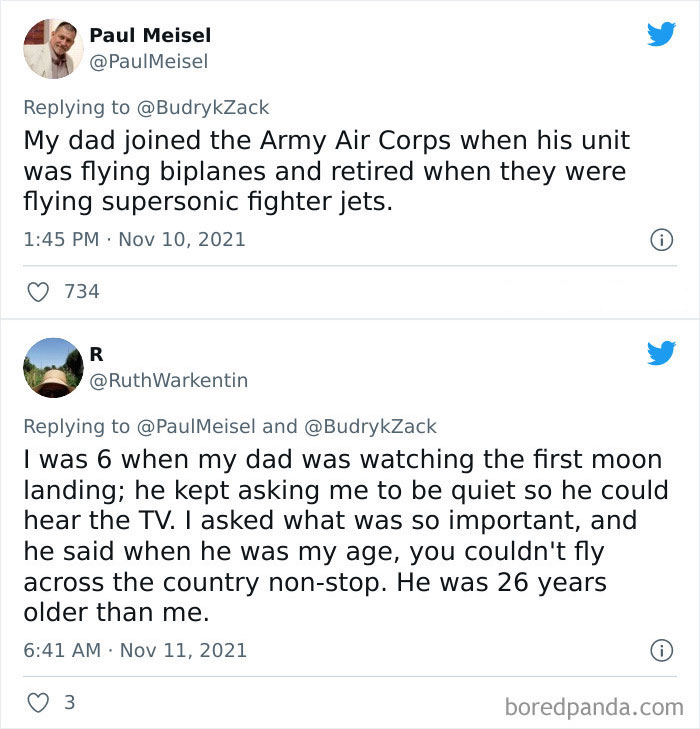Like Ruth Warkentin's tweet with the heart icon
The width and height of the screenshot is (700, 729).
(38, 703)
